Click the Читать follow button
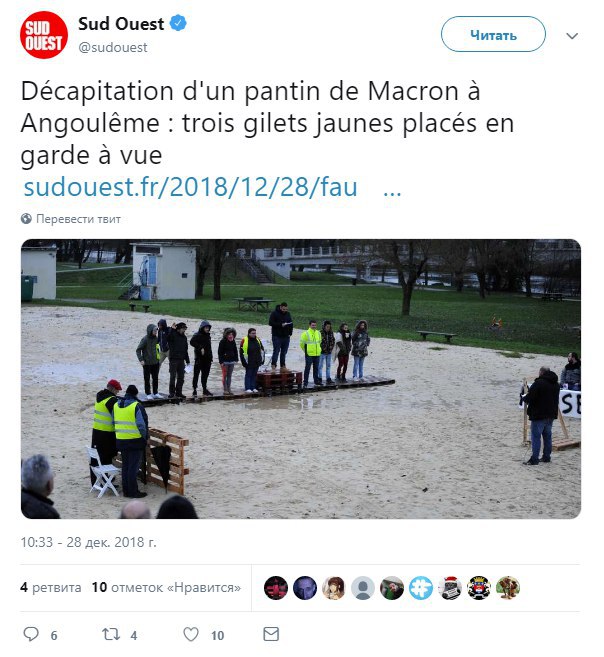The width and height of the screenshot is (604, 657). click(x=493, y=34)
